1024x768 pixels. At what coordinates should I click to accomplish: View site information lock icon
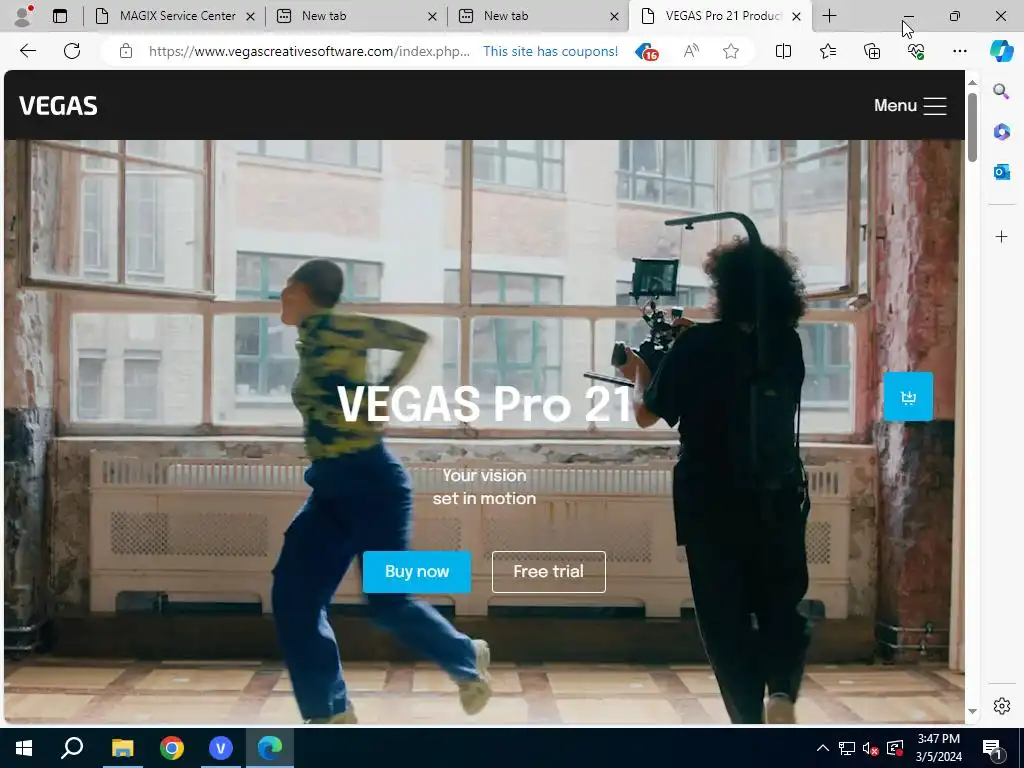tap(126, 51)
